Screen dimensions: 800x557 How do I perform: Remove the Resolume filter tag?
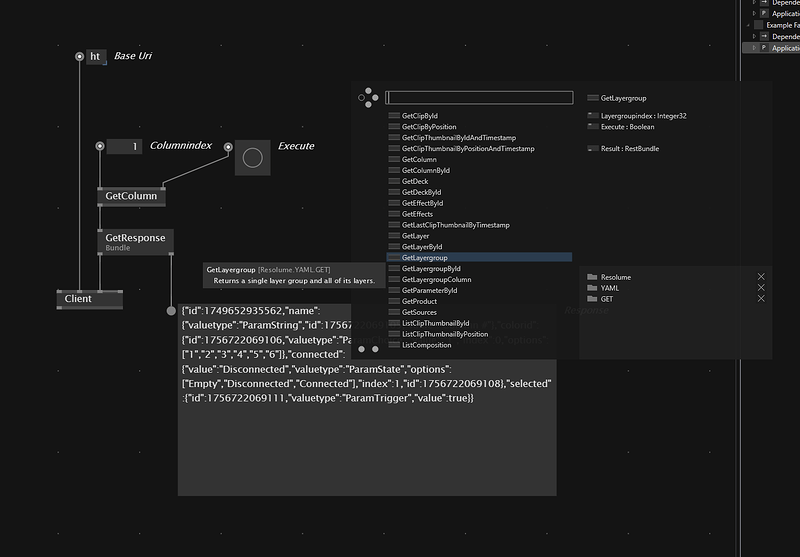(761, 277)
